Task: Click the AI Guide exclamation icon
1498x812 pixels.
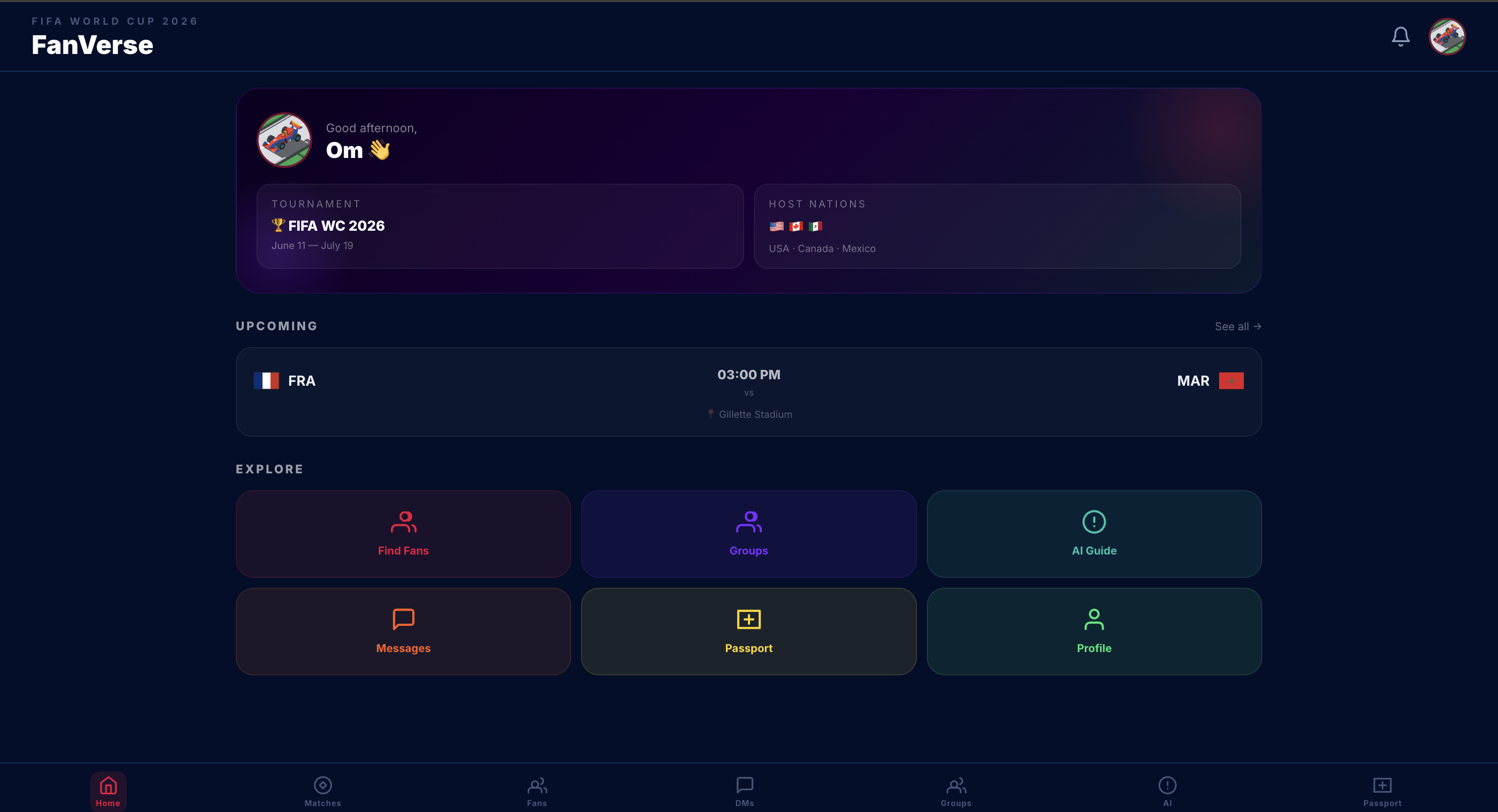Action: (x=1094, y=521)
